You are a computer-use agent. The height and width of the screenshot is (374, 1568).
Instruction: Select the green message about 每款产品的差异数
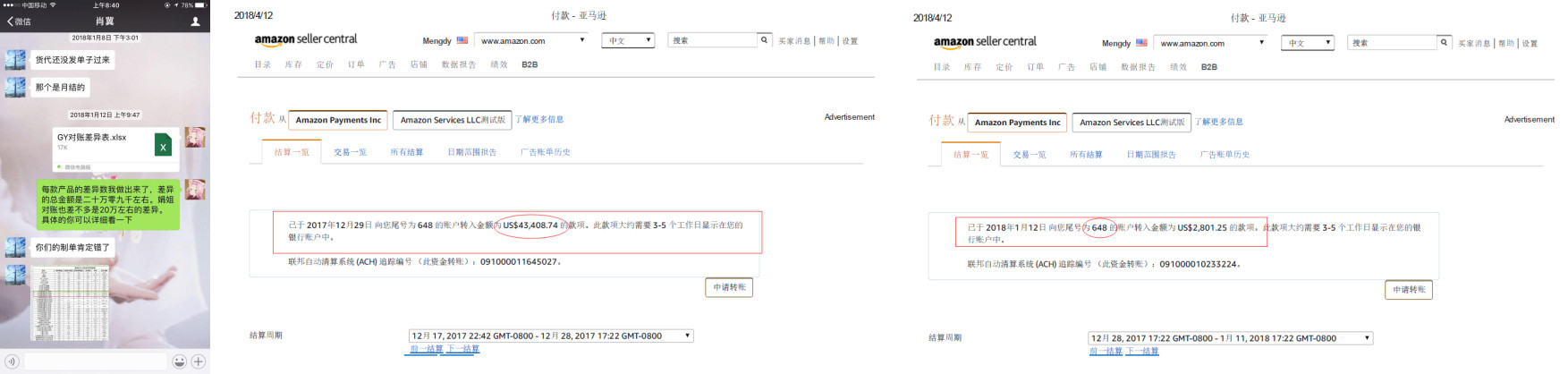[108, 204]
